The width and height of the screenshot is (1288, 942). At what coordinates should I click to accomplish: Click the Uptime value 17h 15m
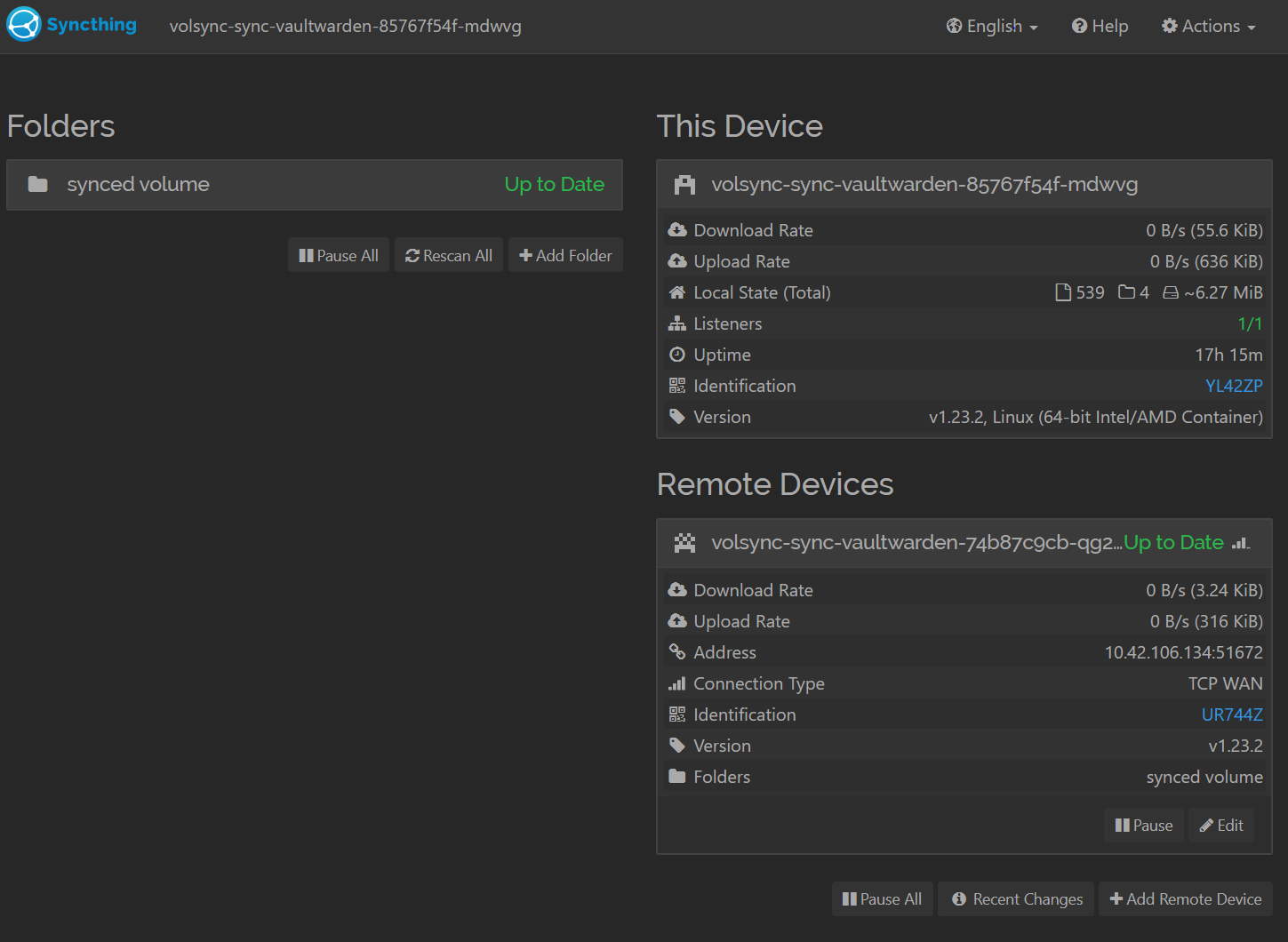(x=1228, y=355)
